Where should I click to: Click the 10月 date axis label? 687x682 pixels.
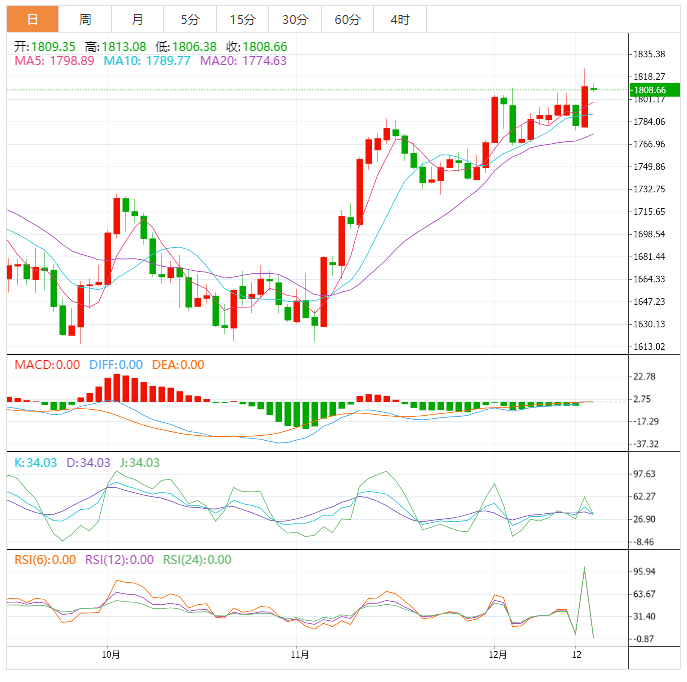coord(111,654)
